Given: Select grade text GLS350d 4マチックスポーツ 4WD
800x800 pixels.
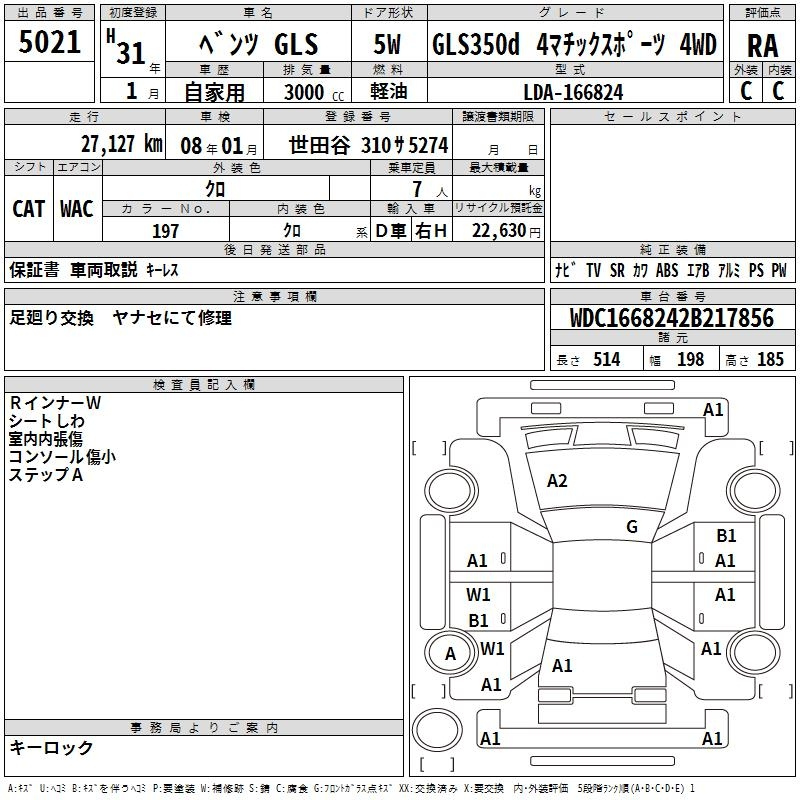Looking at the screenshot, I should click(574, 44).
